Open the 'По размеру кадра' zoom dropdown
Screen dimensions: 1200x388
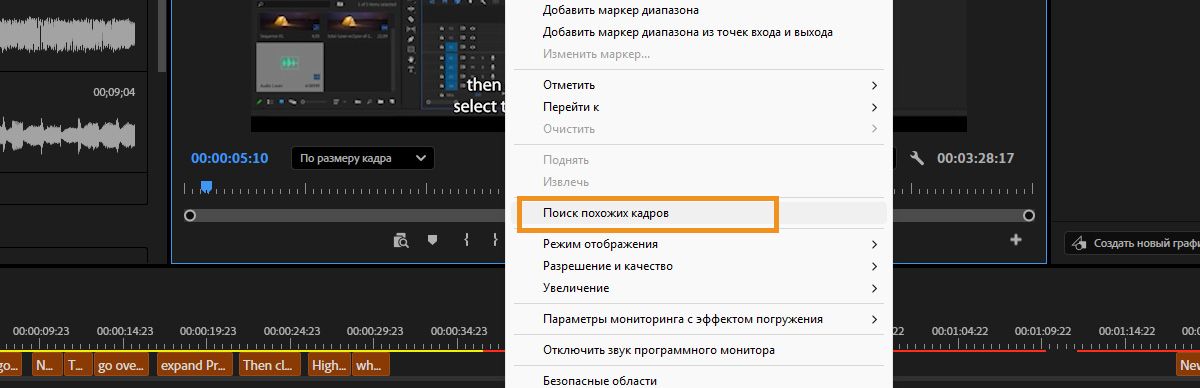pos(363,158)
